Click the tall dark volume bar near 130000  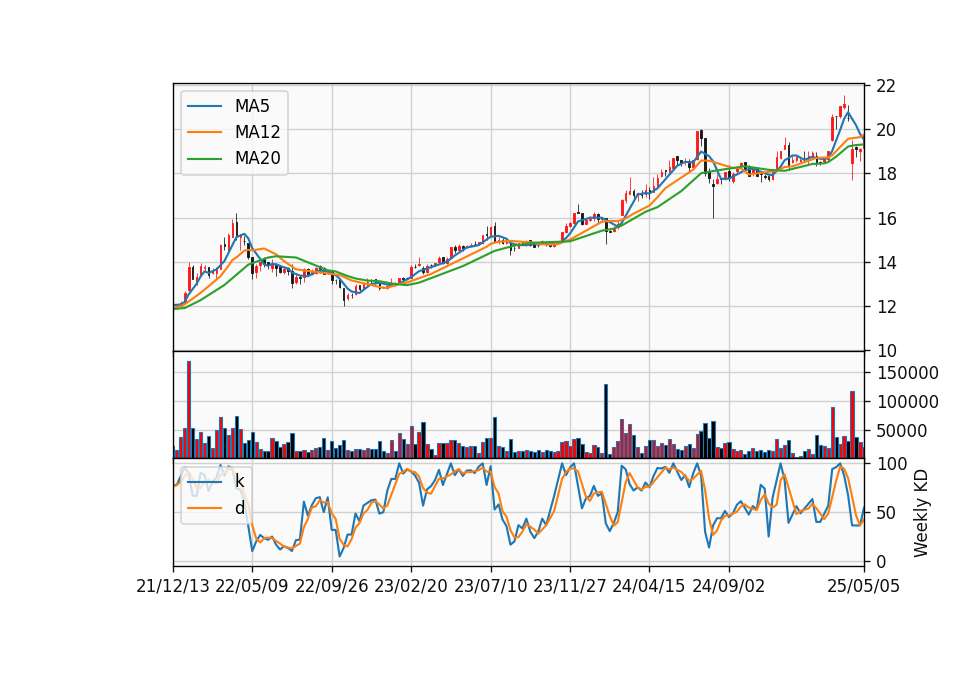(606, 421)
